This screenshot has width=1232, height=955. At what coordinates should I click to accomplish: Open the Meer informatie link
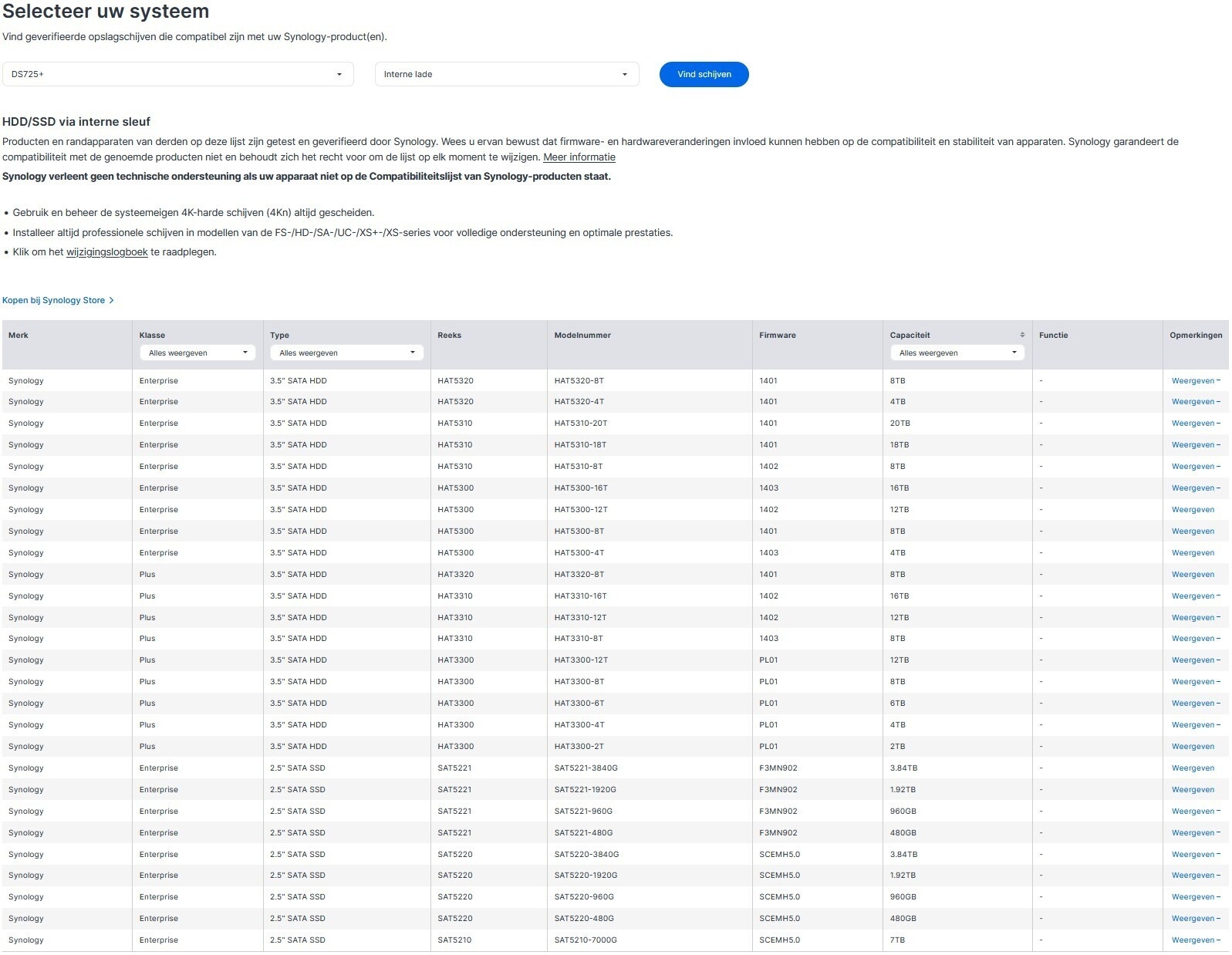pos(579,157)
